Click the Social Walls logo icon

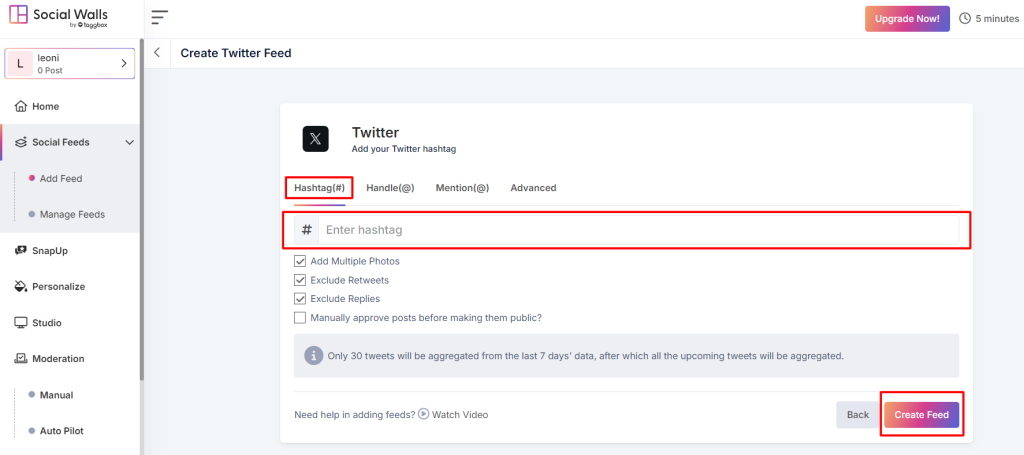tap(18, 18)
